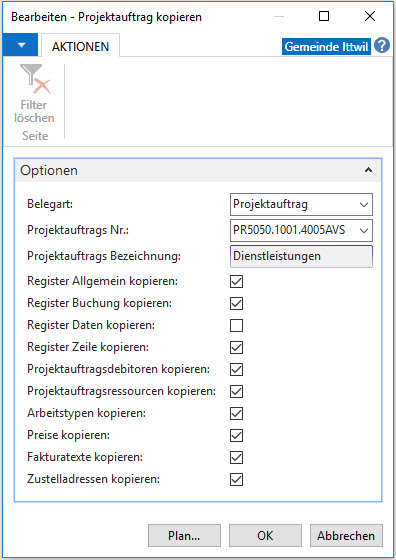Open the blue application menu arrow

pos(20,45)
